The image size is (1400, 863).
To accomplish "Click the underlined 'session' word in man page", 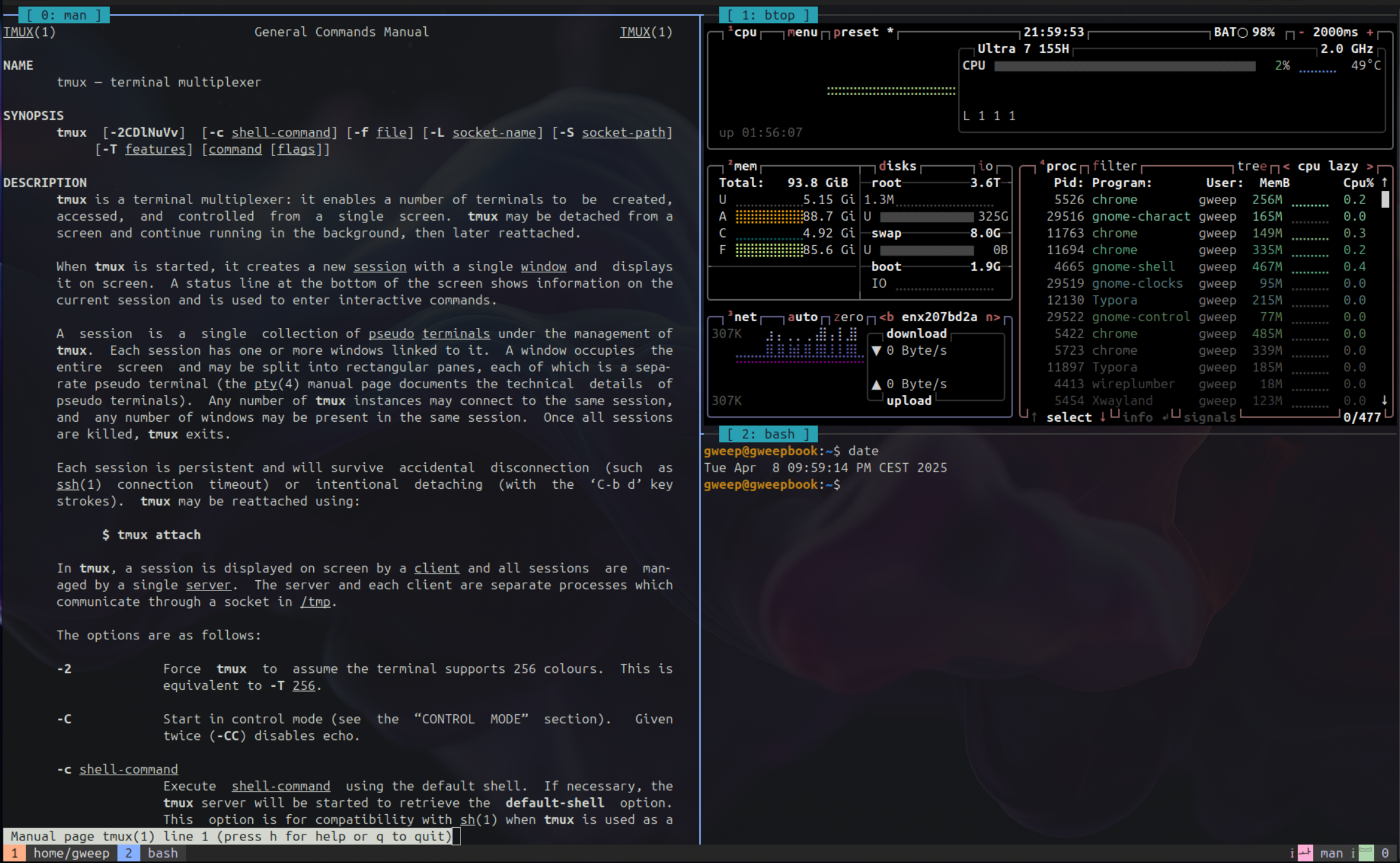I will [x=380, y=267].
